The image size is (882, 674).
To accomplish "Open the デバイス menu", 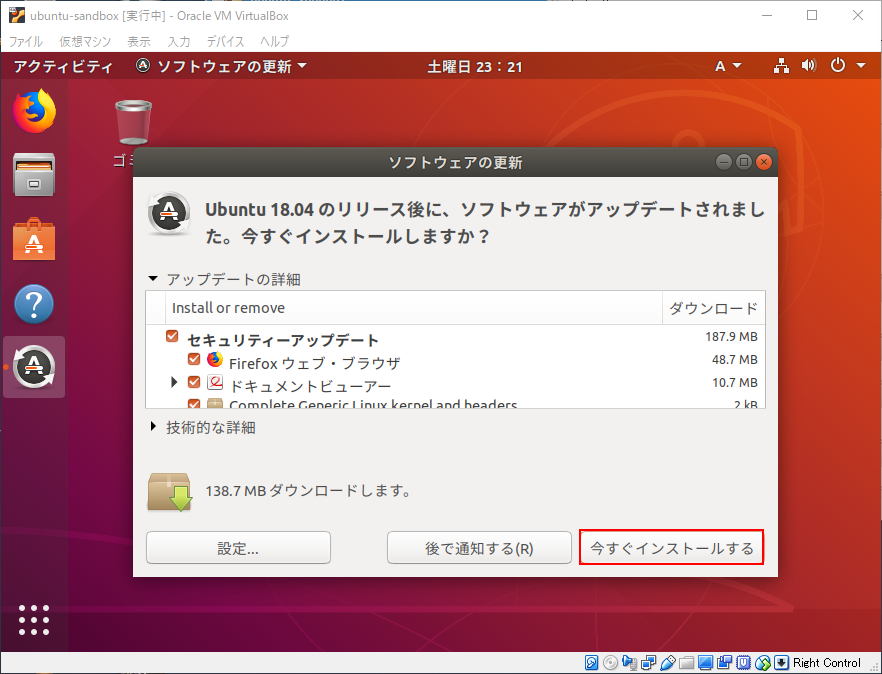I will click(x=225, y=41).
